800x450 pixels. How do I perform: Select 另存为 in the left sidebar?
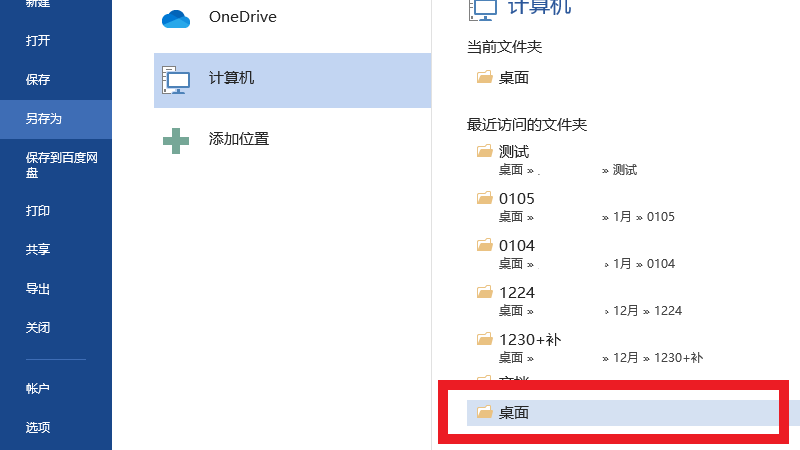coord(44,119)
